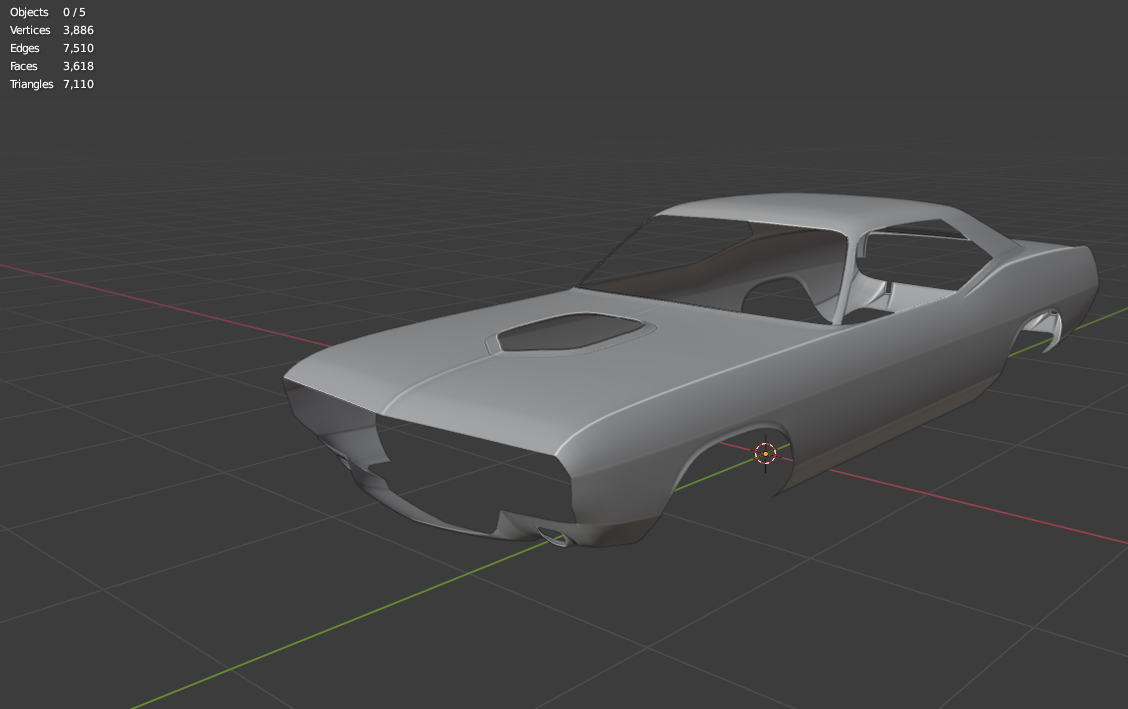
Task: Click the "Edges" statistics label
Action: point(24,48)
